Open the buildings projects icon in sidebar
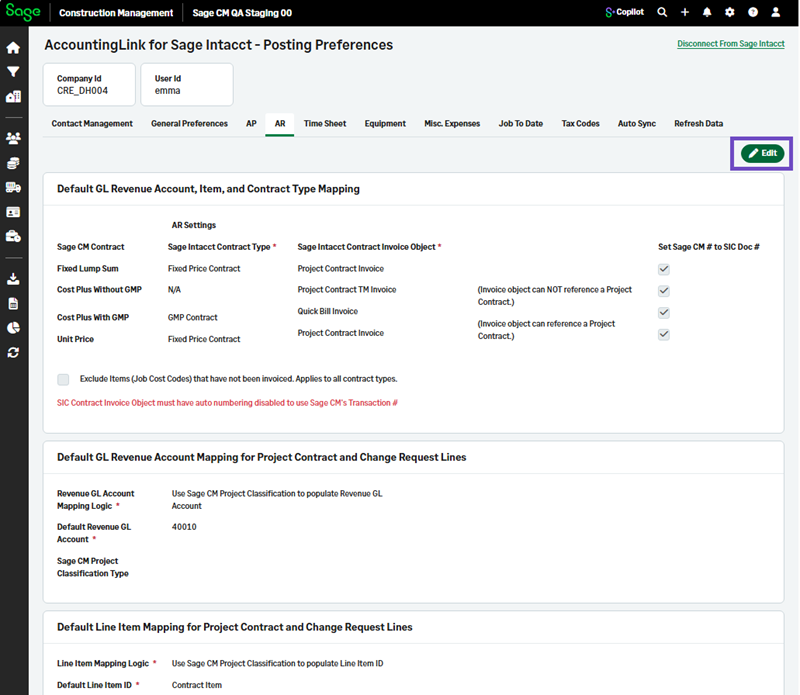This screenshot has width=800, height=695. click(13, 96)
